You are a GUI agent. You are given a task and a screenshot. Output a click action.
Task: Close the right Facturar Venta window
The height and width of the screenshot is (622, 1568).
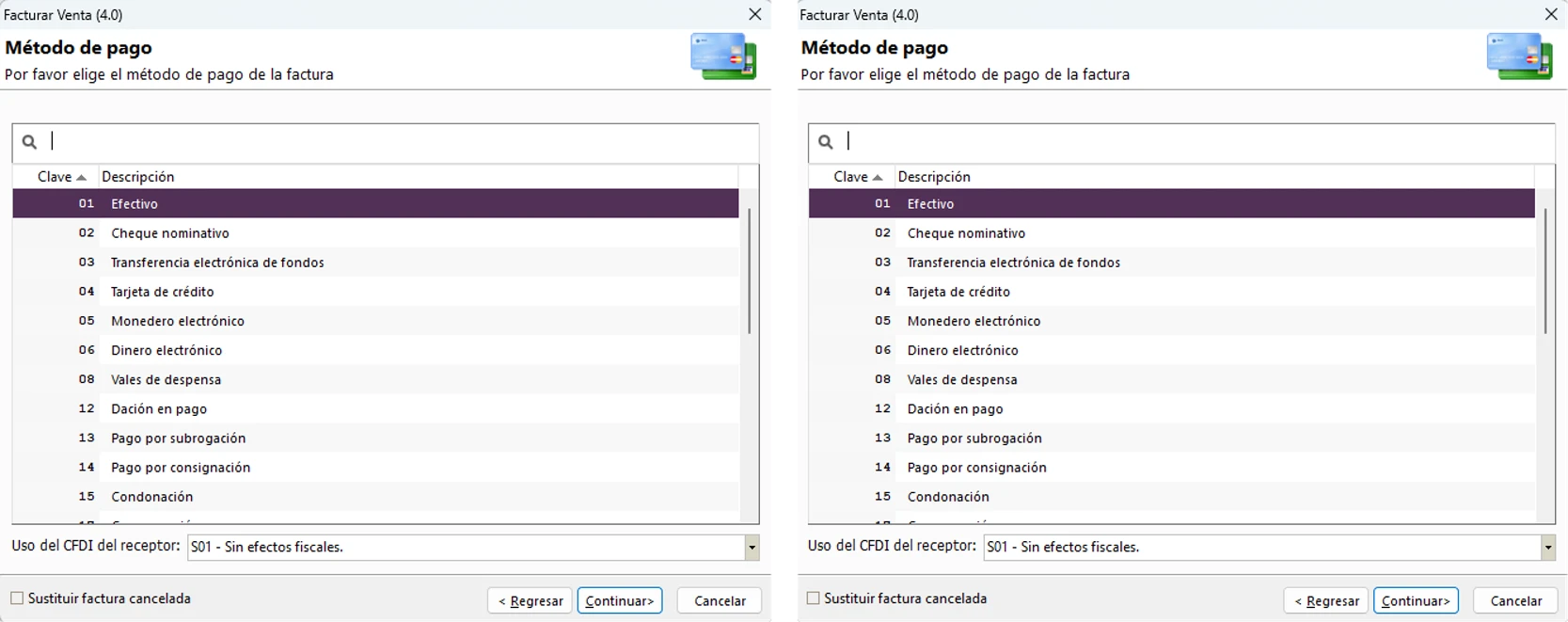pos(1550,14)
